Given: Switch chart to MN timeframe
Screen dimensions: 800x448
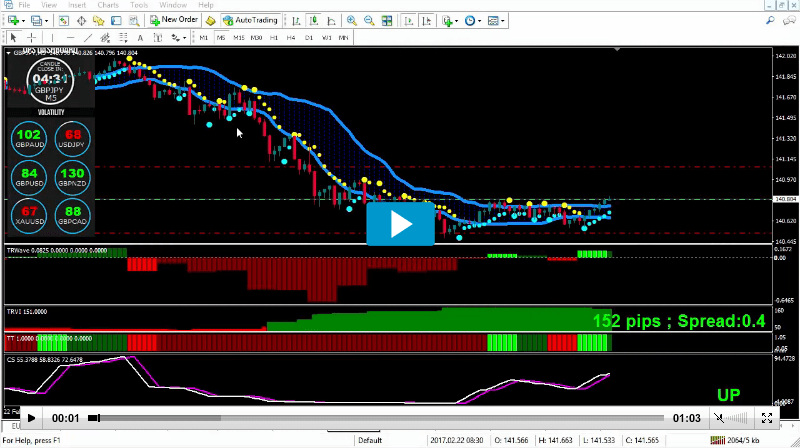Looking at the screenshot, I should pos(343,38).
